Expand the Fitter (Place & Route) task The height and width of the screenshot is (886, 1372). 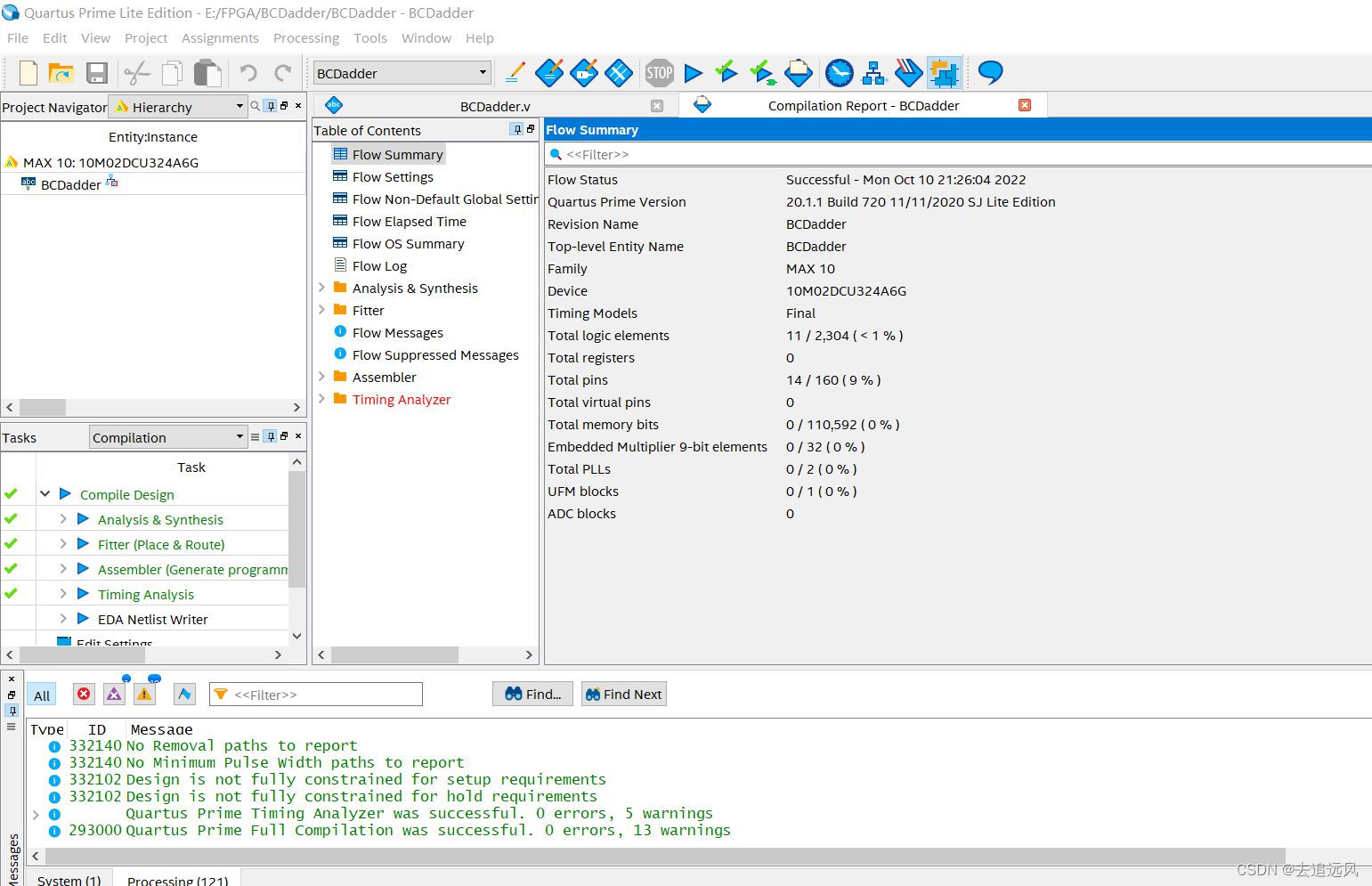[63, 543]
